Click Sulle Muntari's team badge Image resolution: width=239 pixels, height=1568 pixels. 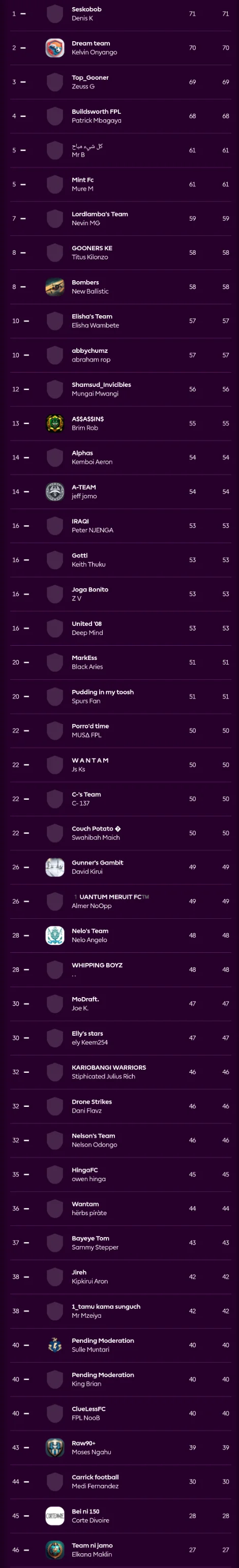[x=55, y=1345]
